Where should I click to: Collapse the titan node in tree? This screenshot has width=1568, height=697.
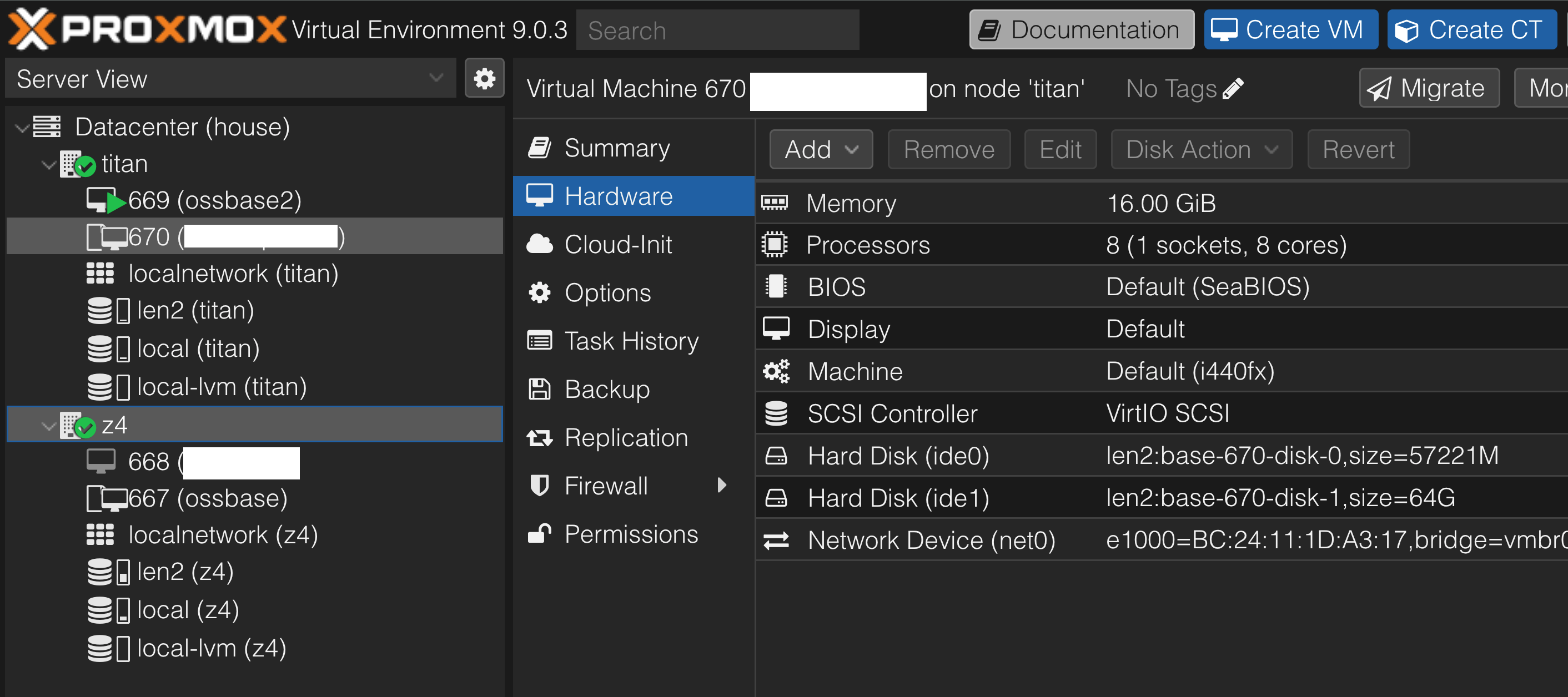click(x=49, y=164)
